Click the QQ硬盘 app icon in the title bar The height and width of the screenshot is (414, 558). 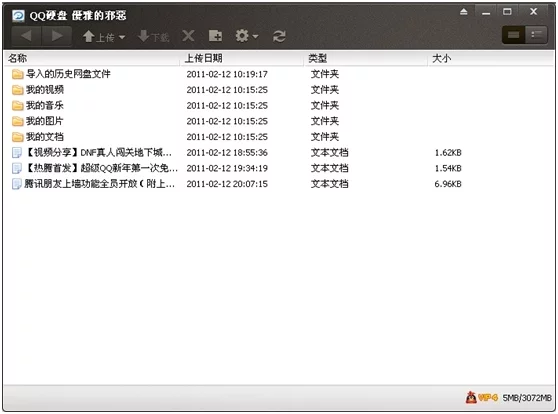coord(18,15)
